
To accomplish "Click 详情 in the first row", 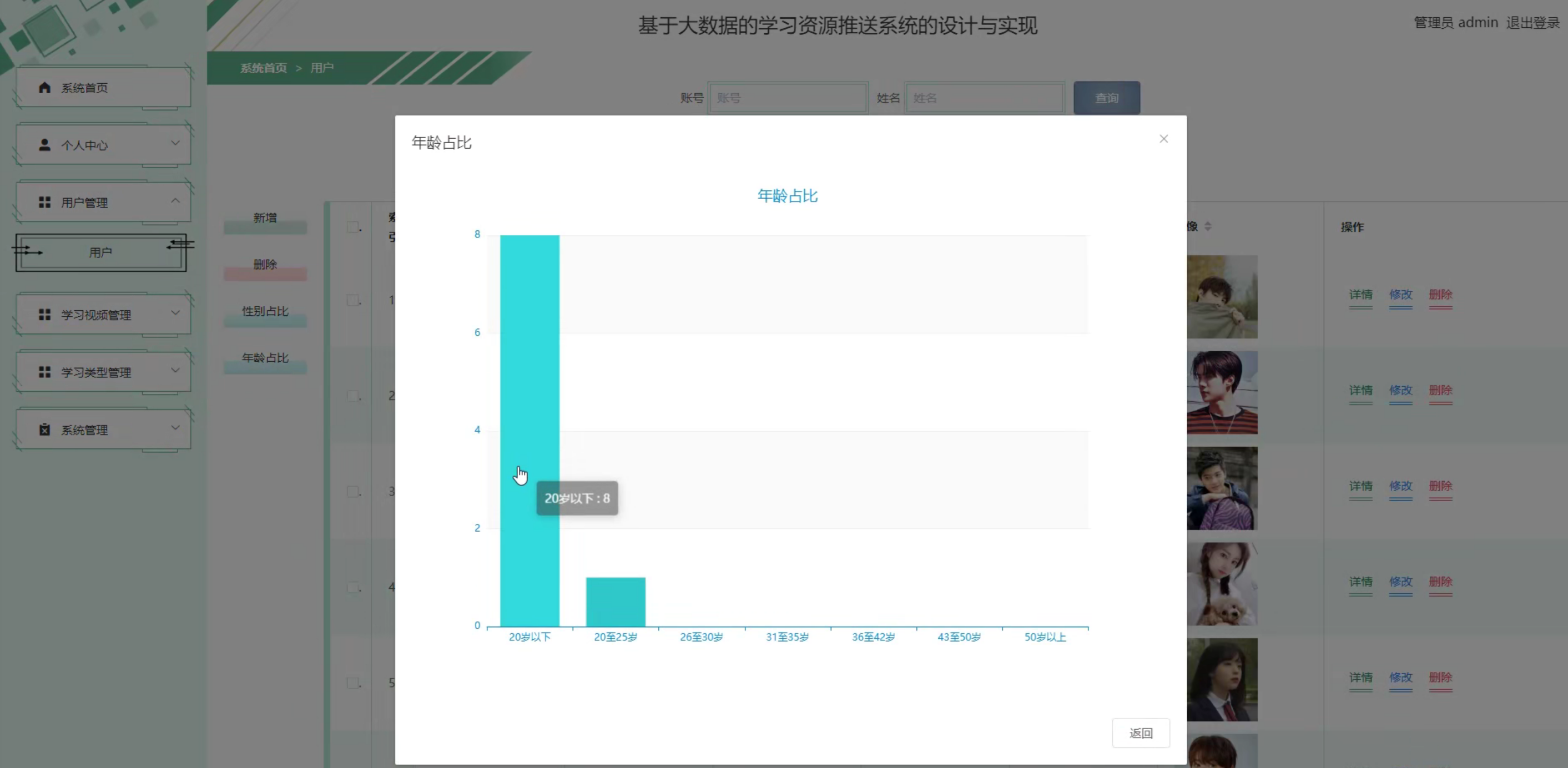I will tap(1360, 295).
